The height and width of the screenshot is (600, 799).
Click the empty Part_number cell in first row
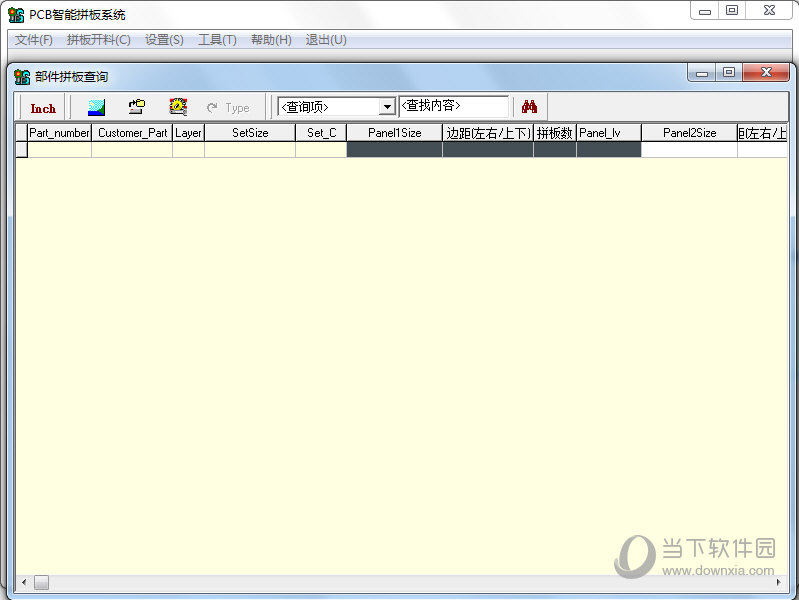59,149
